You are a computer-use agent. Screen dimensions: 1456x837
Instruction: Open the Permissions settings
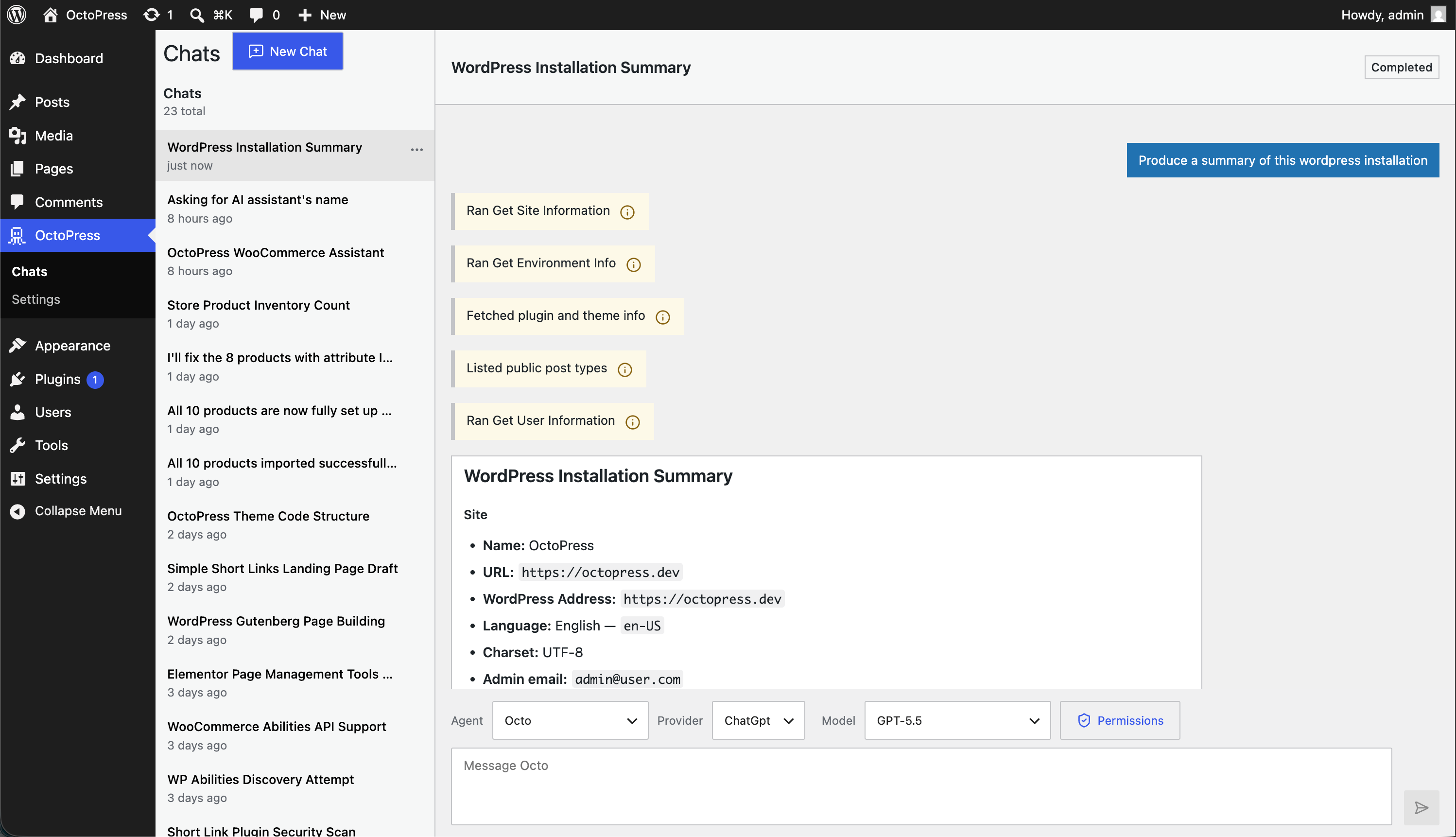tap(1120, 720)
